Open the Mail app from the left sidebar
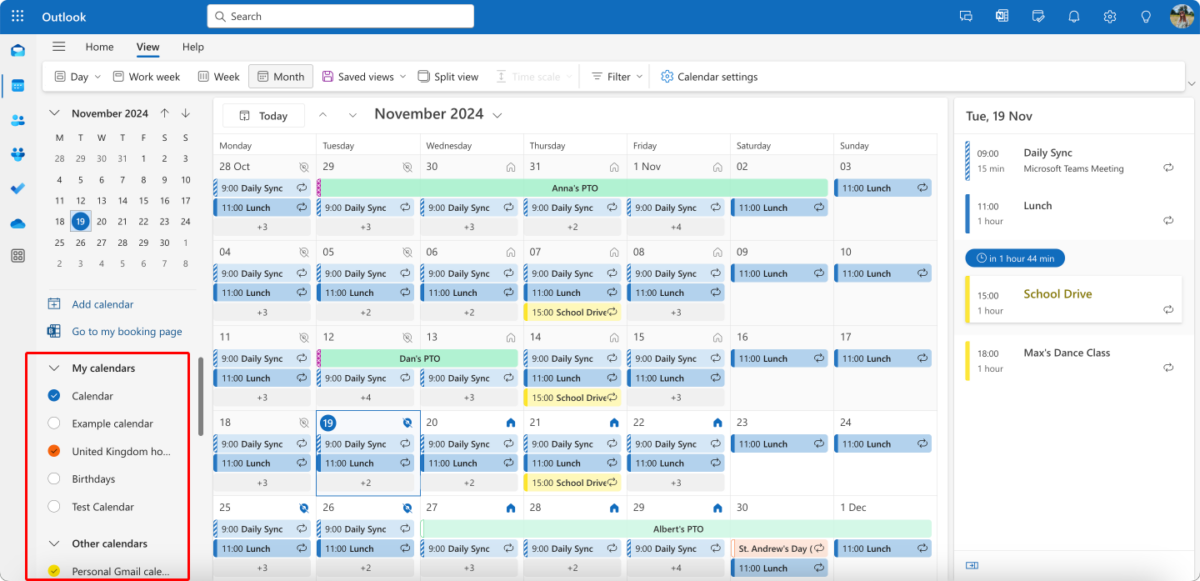Image resolution: width=1200 pixels, height=581 pixels. pos(19,50)
